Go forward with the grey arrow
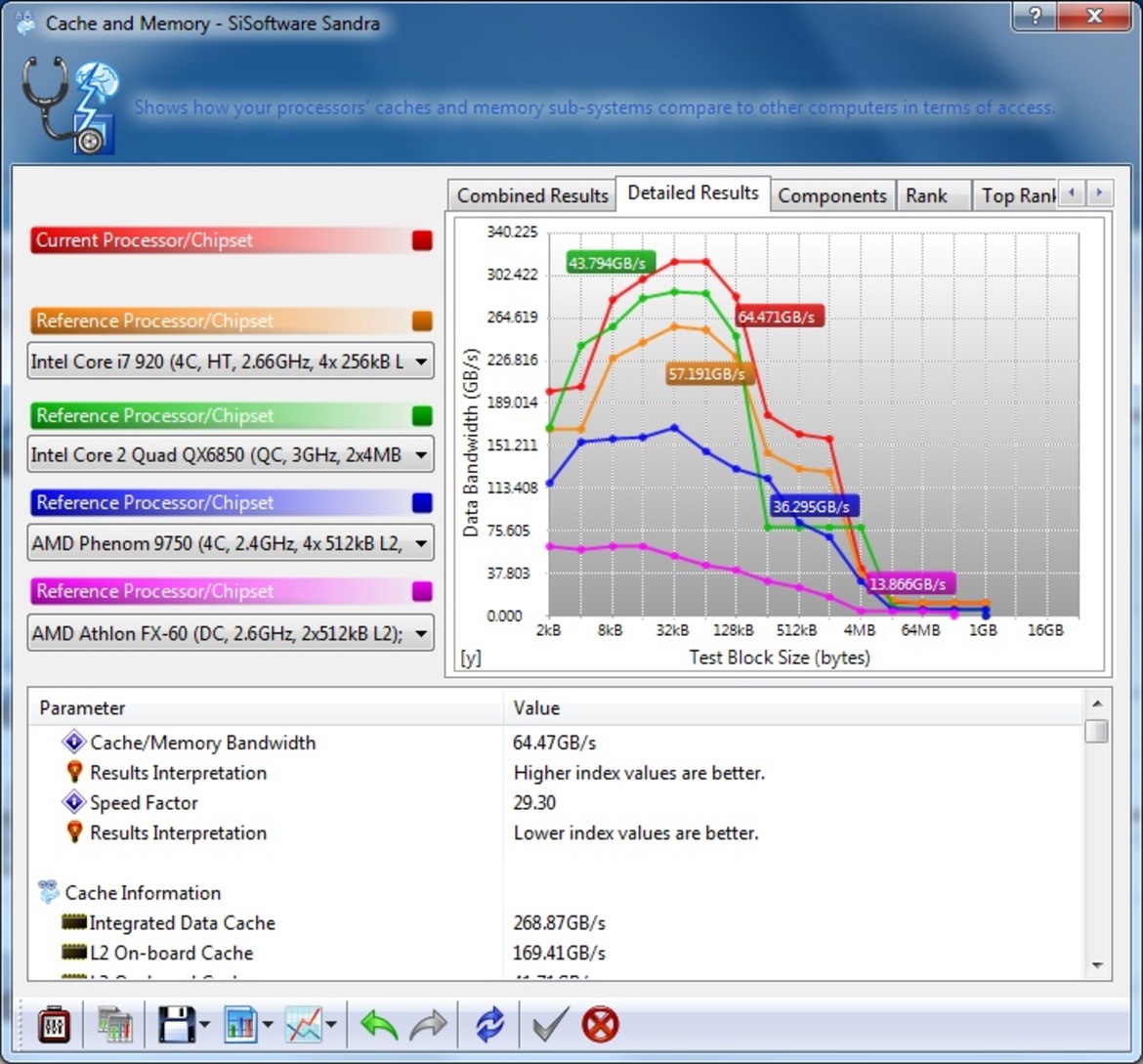Viewport: 1143px width, 1064px height. coord(429,1025)
